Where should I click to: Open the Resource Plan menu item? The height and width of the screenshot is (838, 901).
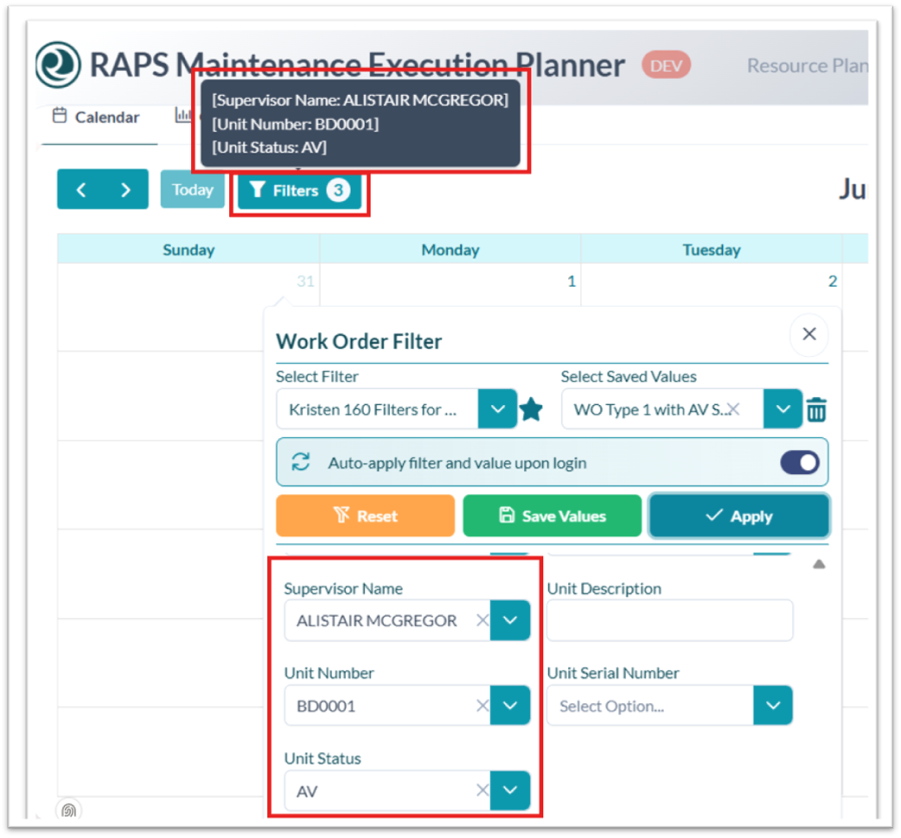(807, 66)
